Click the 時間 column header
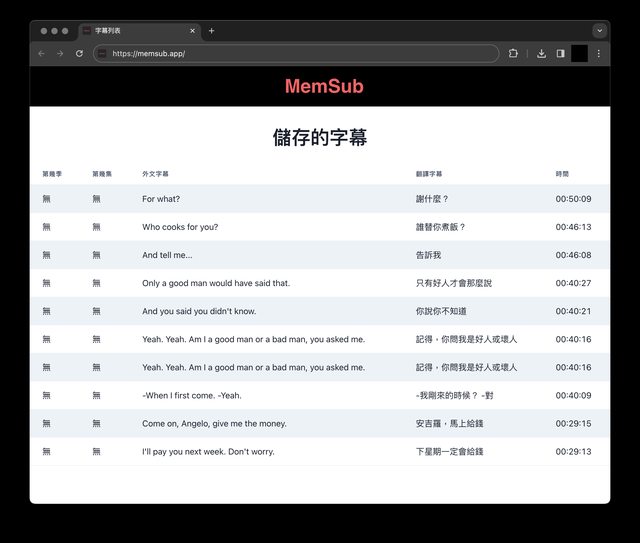 click(x=562, y=174)
